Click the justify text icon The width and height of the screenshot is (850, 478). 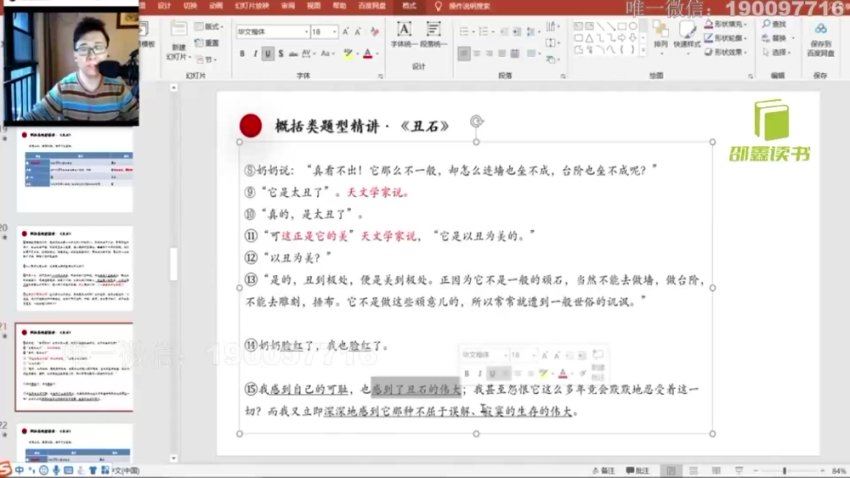tap(502, 54)
